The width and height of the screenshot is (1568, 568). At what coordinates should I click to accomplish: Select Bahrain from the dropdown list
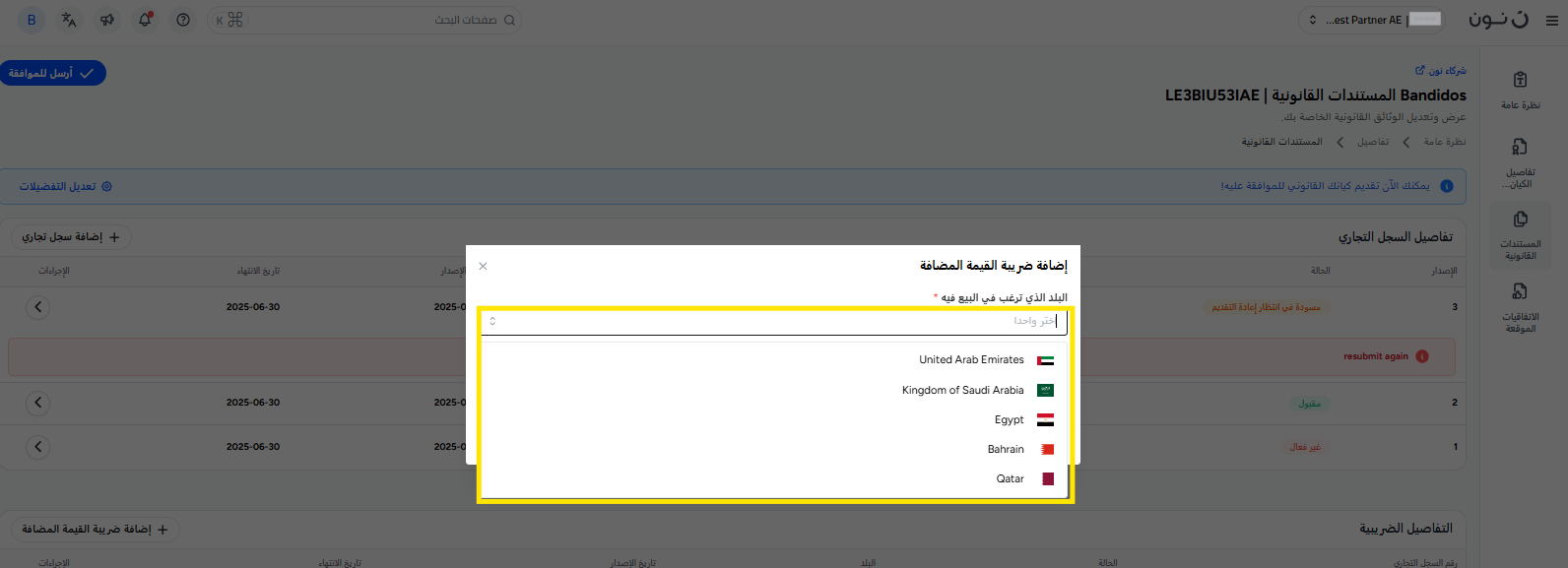click(x=1006, y=450)
